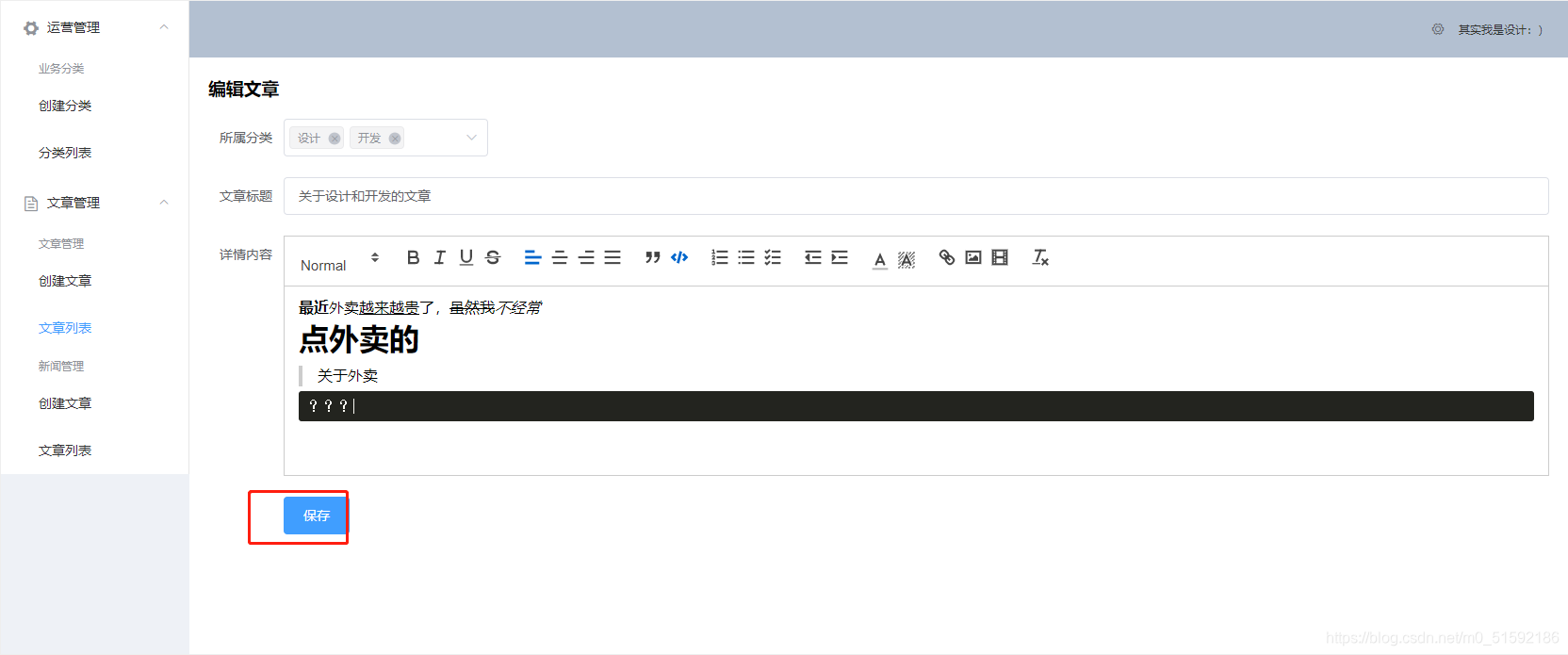1568x655 pixels.
Task: Increase indent icon
Action: pos(840,257)
